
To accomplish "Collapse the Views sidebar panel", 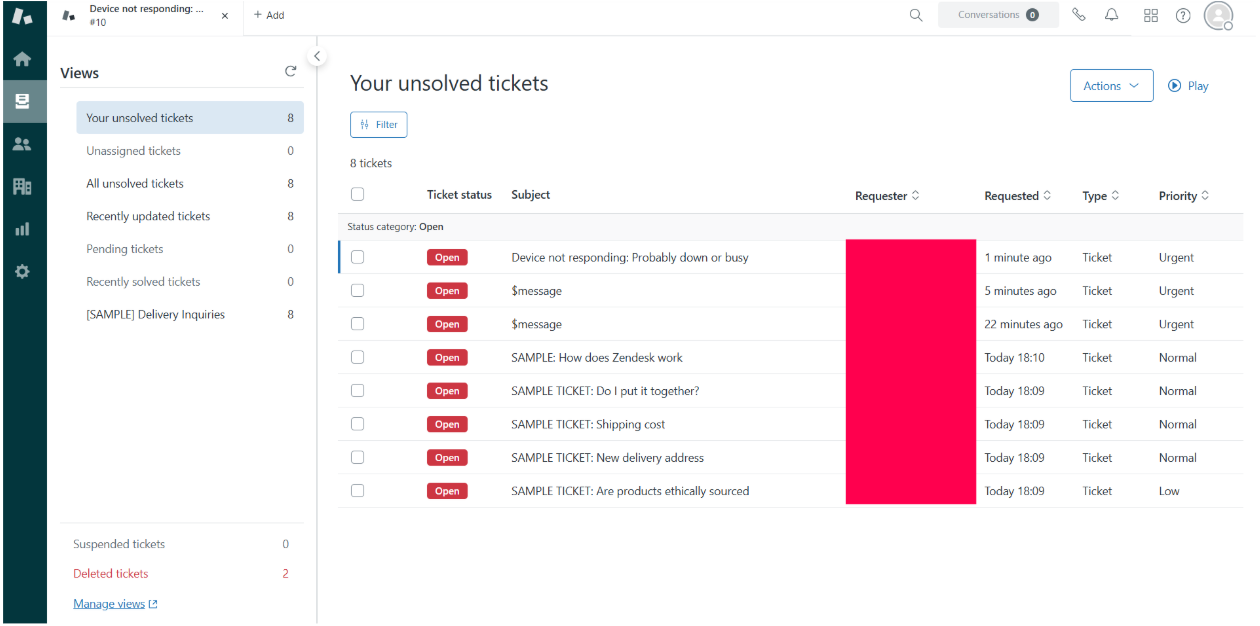I will [x=317, y=56].
